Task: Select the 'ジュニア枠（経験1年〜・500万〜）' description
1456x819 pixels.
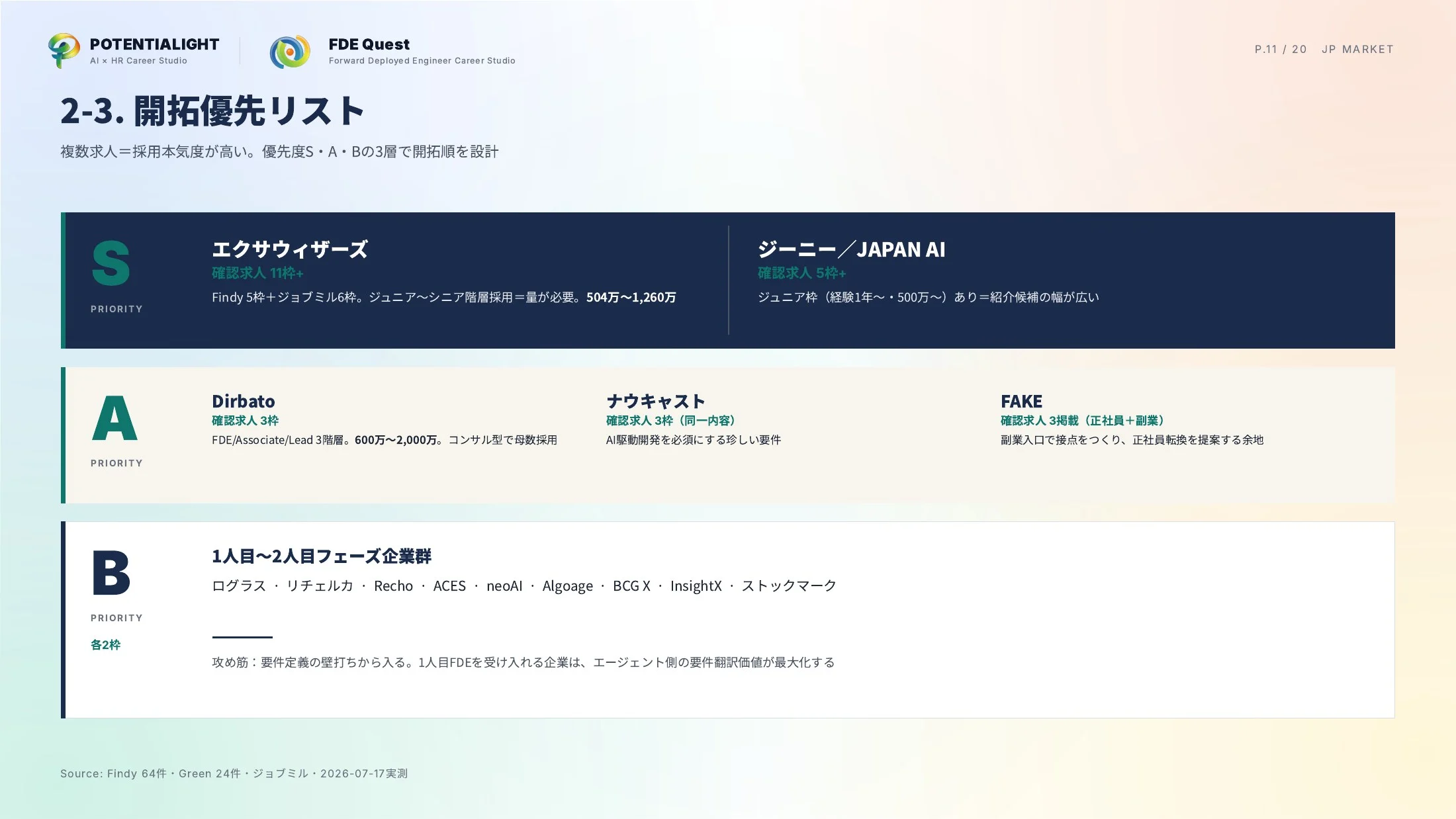Action: (929, 298)
